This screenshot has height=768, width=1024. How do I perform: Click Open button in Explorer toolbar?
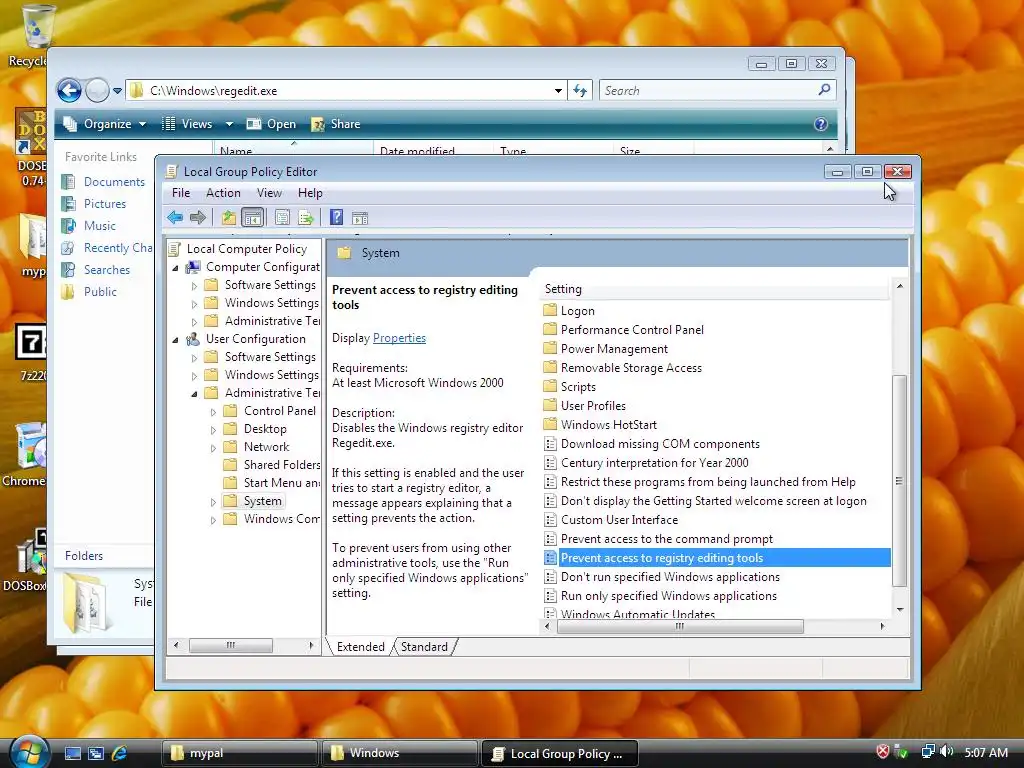coord(272,124)
